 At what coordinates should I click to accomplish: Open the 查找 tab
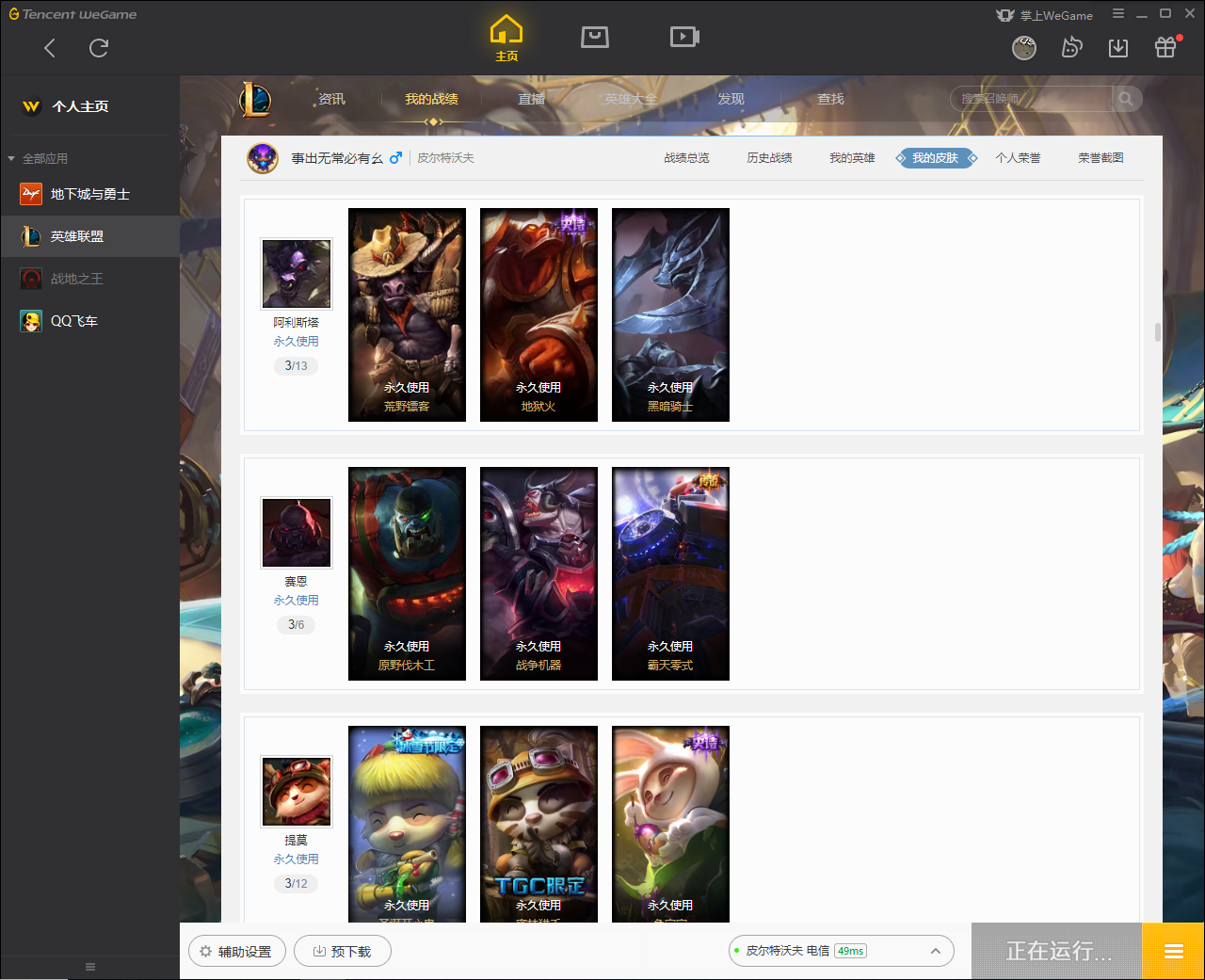point(830,99)
